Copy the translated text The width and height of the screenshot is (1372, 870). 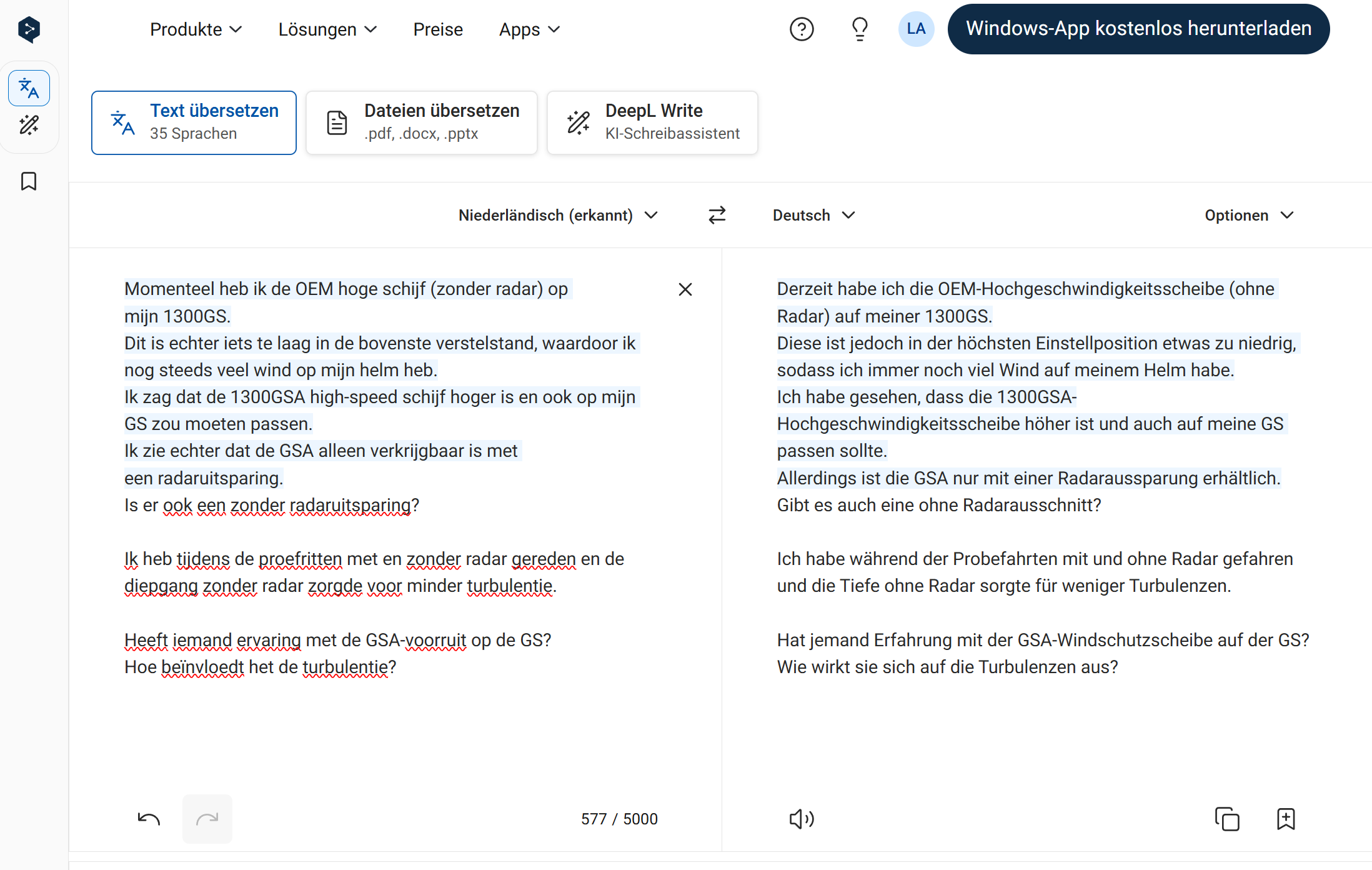point(1227,819)
